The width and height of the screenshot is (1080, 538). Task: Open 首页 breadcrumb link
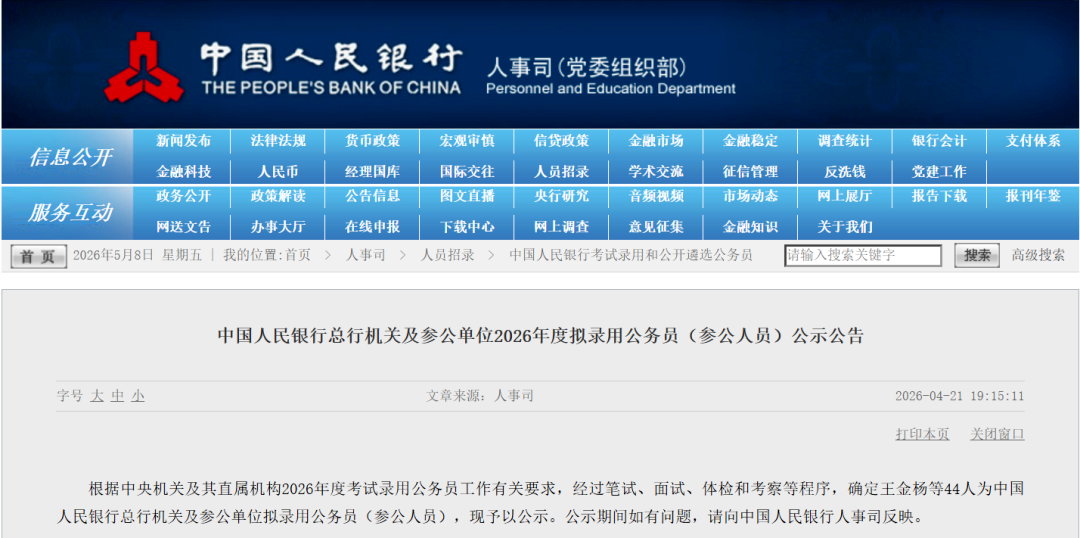click(298, 256)
